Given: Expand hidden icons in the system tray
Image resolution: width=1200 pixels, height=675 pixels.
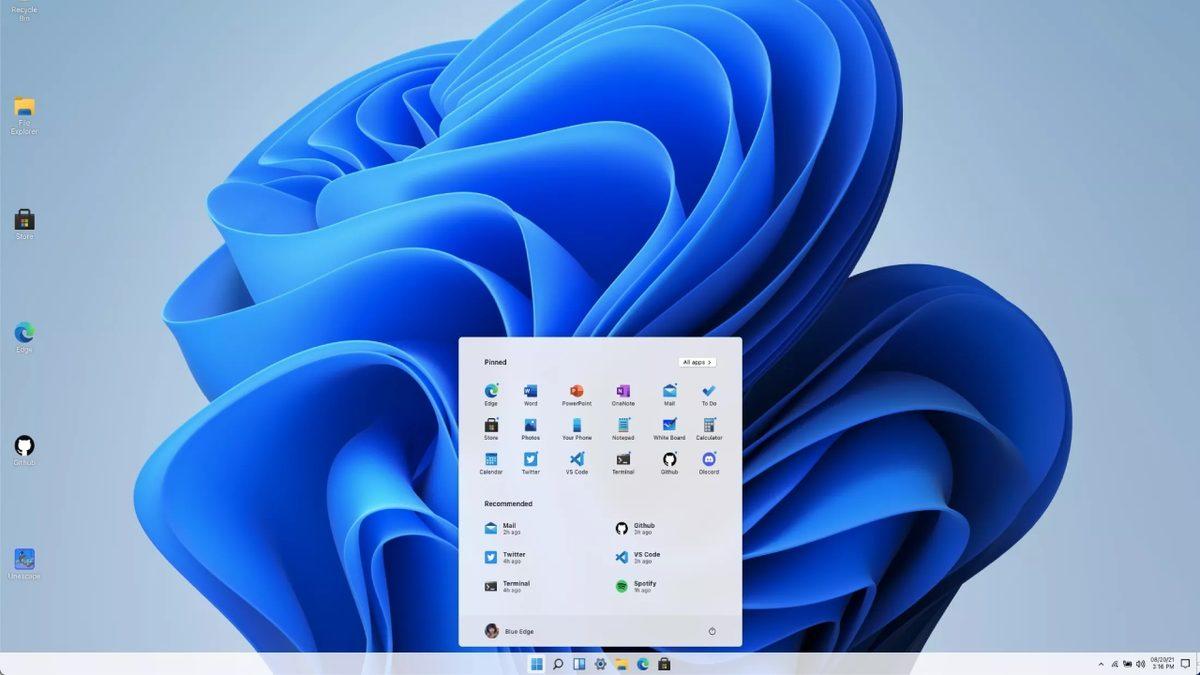Looking at the screenshot, I should coord(1100,663).
